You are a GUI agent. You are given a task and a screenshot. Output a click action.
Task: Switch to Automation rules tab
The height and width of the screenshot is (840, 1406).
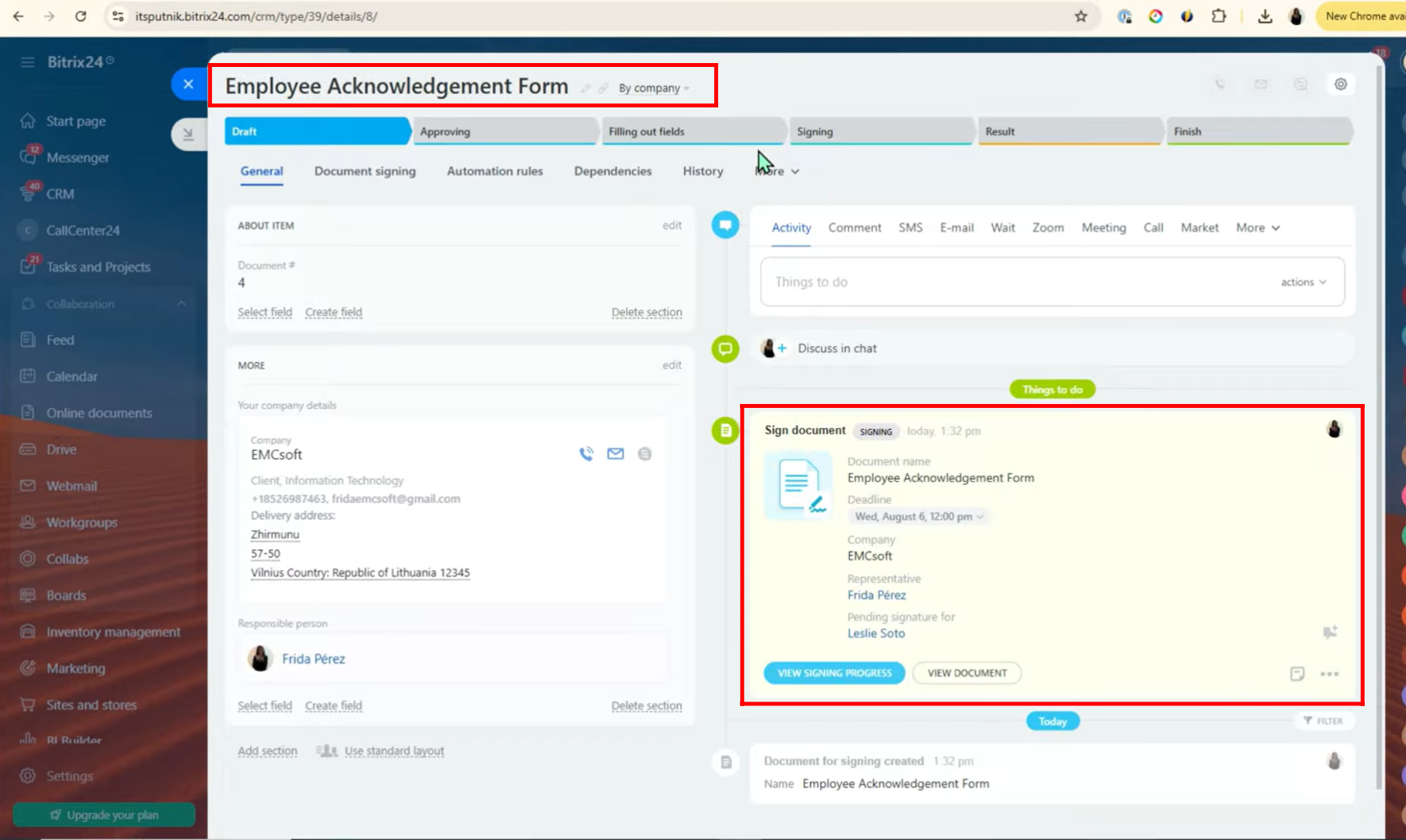(x=495, y=171)
